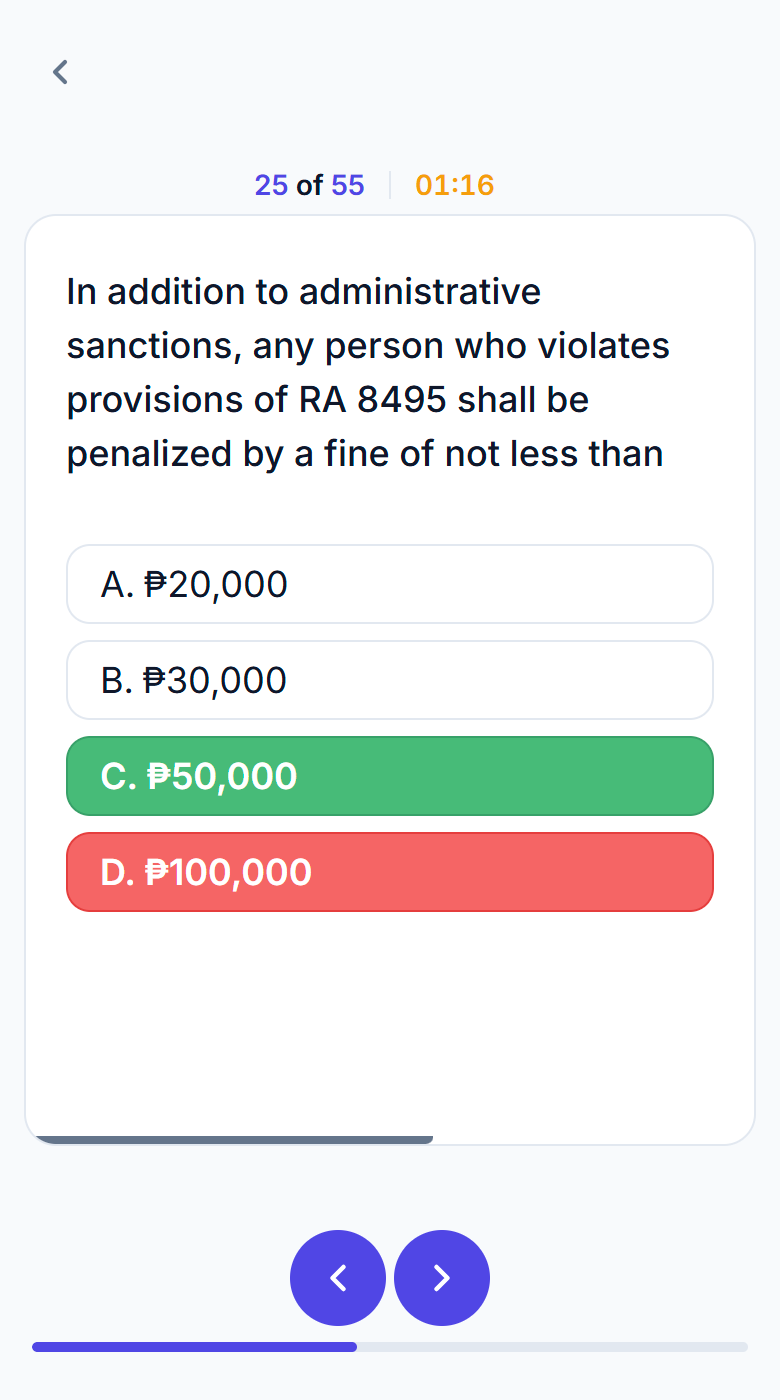Click the green correct answer C ₱50,000
Screen dimensions: 780x1400
(x=390, y=775)
